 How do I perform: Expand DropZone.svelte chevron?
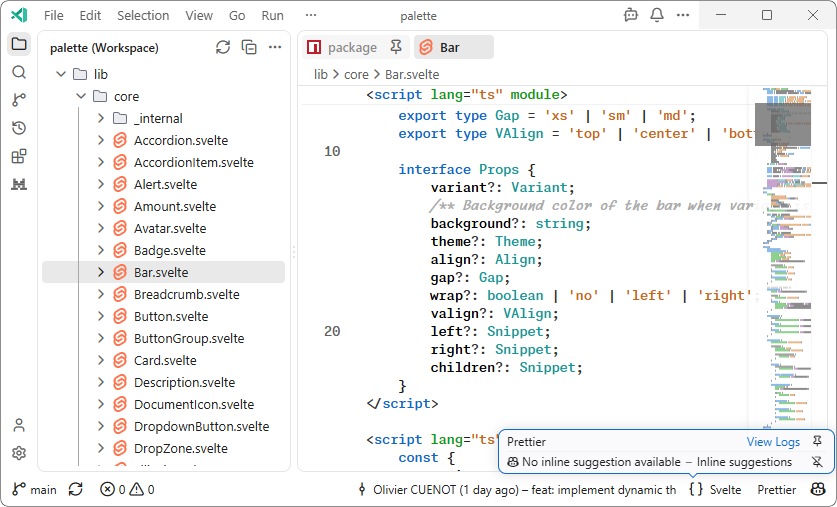(101, 448)
